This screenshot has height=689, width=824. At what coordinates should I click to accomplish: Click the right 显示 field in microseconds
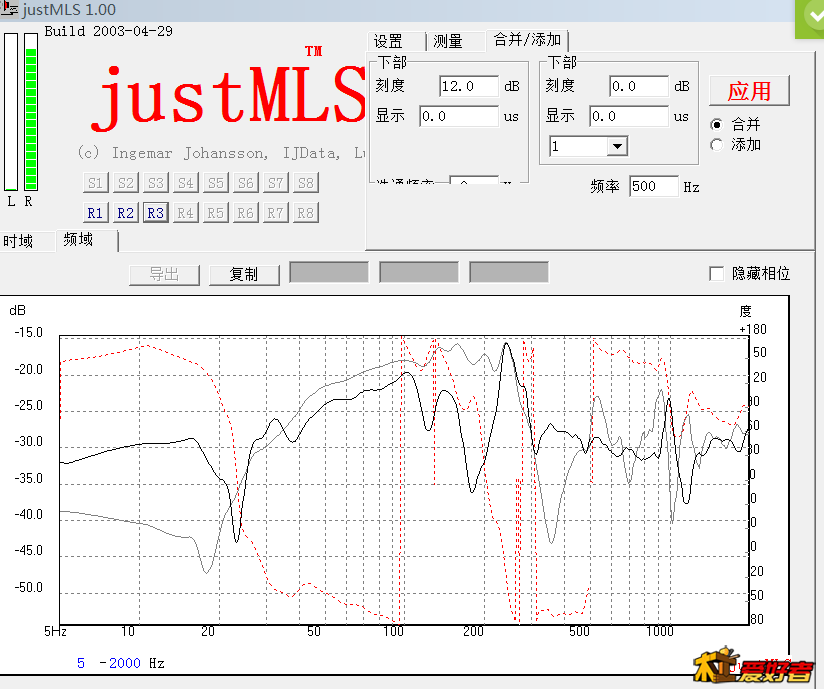(x=628, y=116)
